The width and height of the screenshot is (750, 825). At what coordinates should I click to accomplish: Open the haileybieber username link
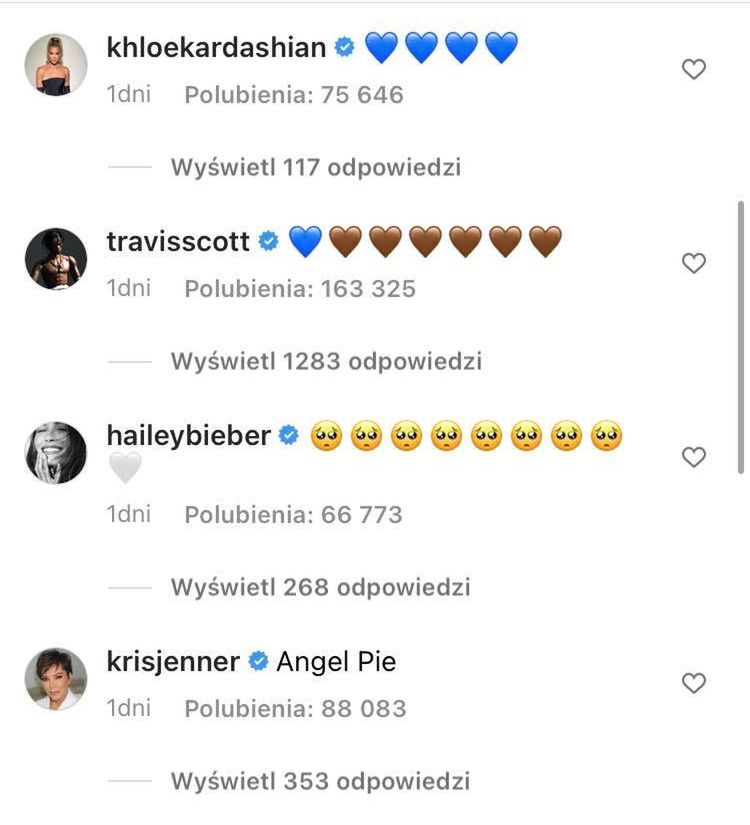click(x=188, y=435)
